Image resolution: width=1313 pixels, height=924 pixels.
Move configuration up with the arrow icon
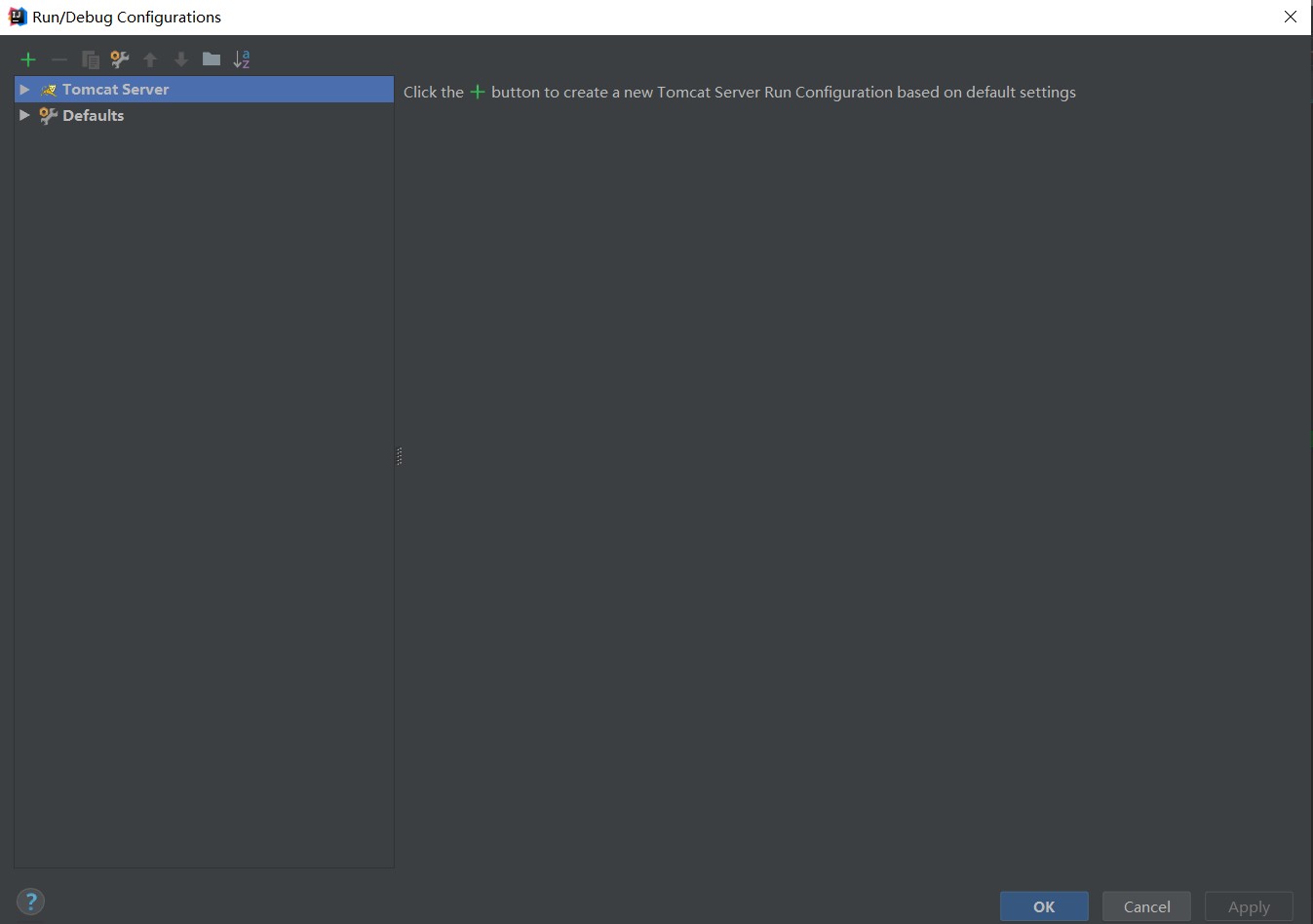[x=150, y=59]
